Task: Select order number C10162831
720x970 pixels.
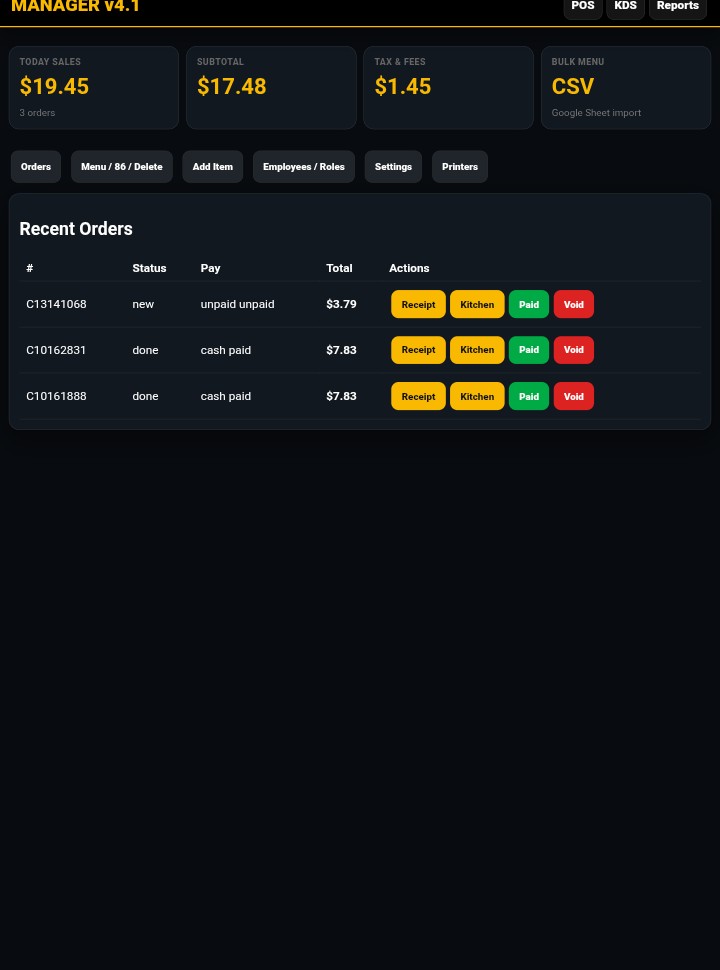Action: (x=56, y=350)
